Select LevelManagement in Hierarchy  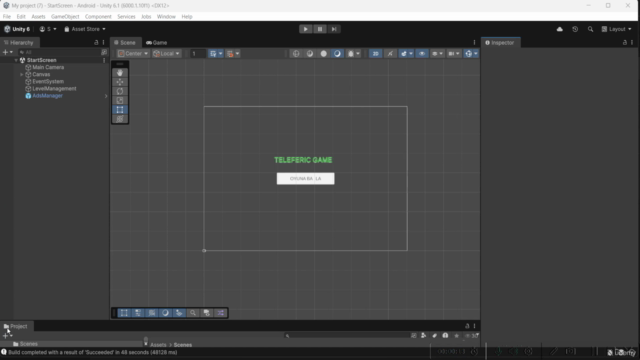54,89
